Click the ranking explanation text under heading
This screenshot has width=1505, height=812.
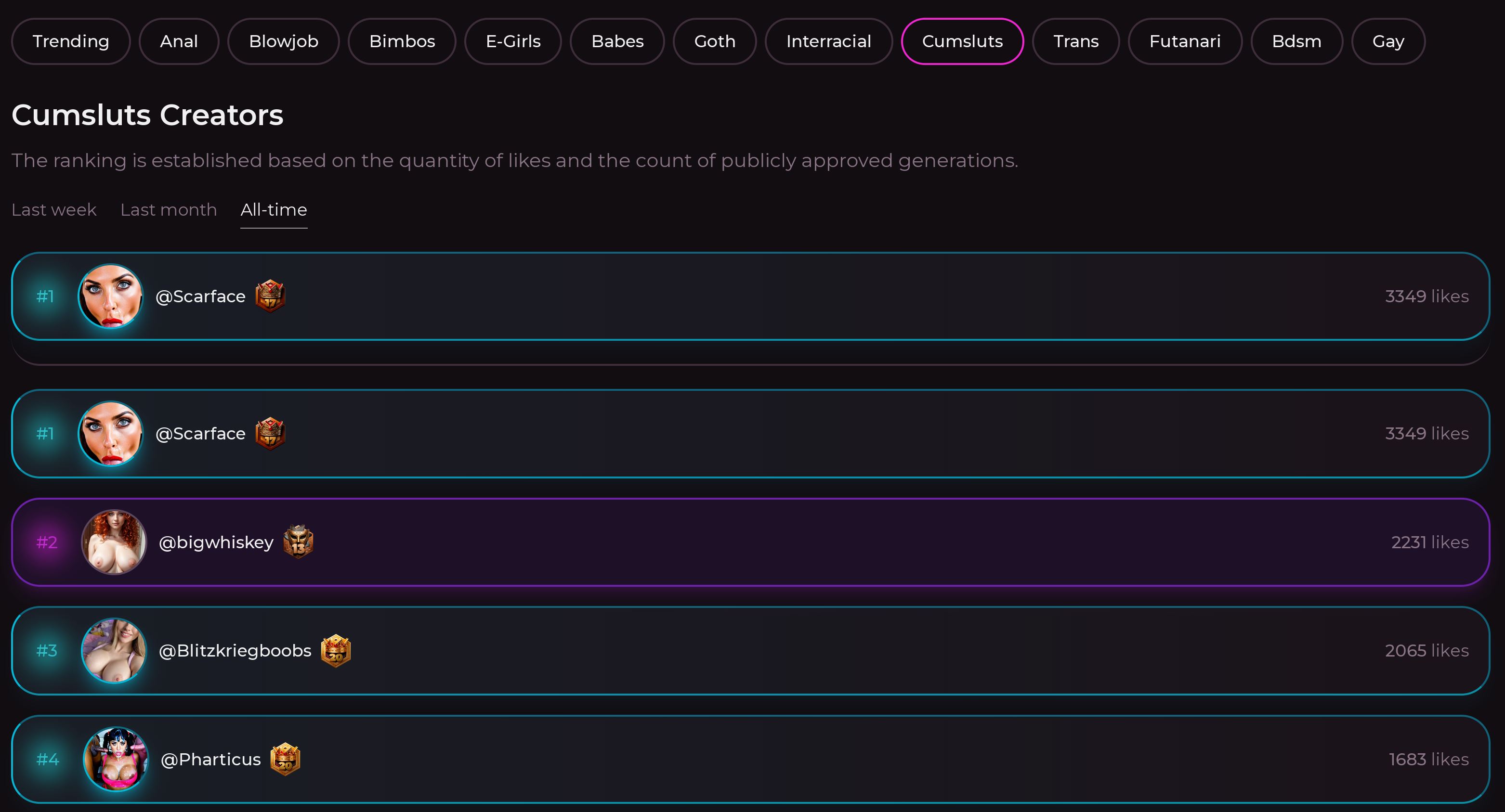[x=515, y=161]
